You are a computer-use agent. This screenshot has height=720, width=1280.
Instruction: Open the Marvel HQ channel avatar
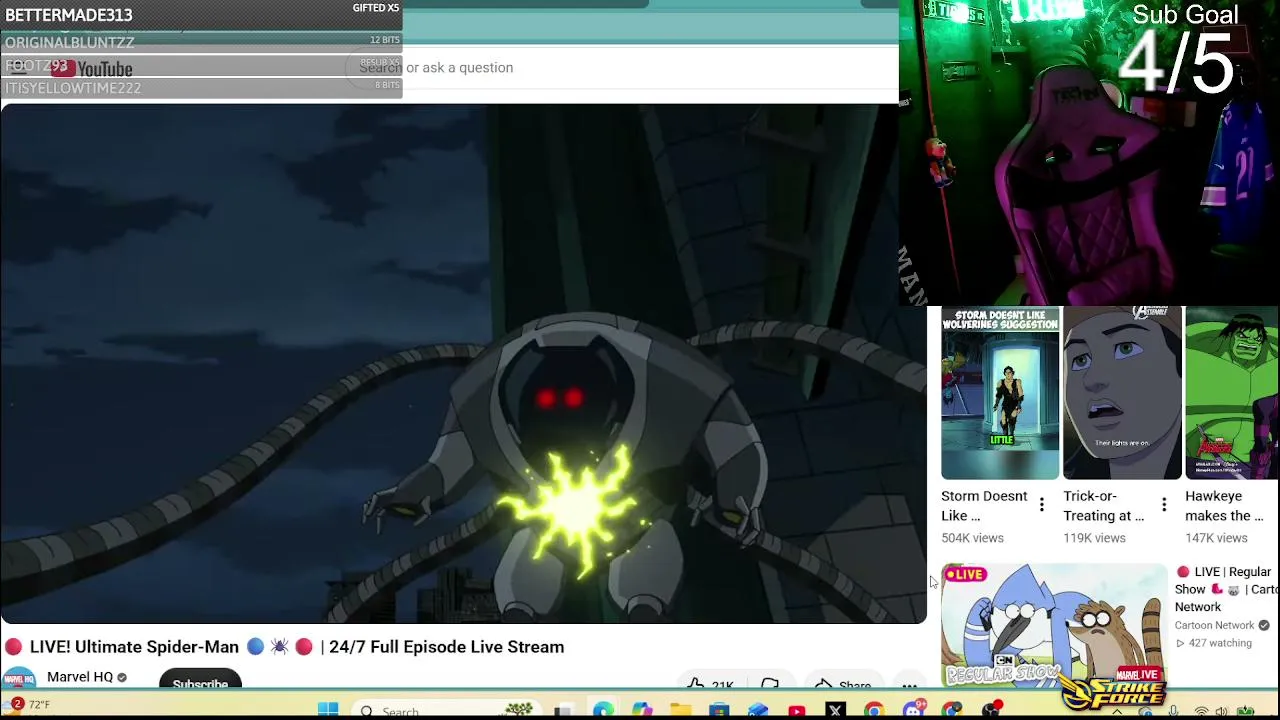coord(18,679)
